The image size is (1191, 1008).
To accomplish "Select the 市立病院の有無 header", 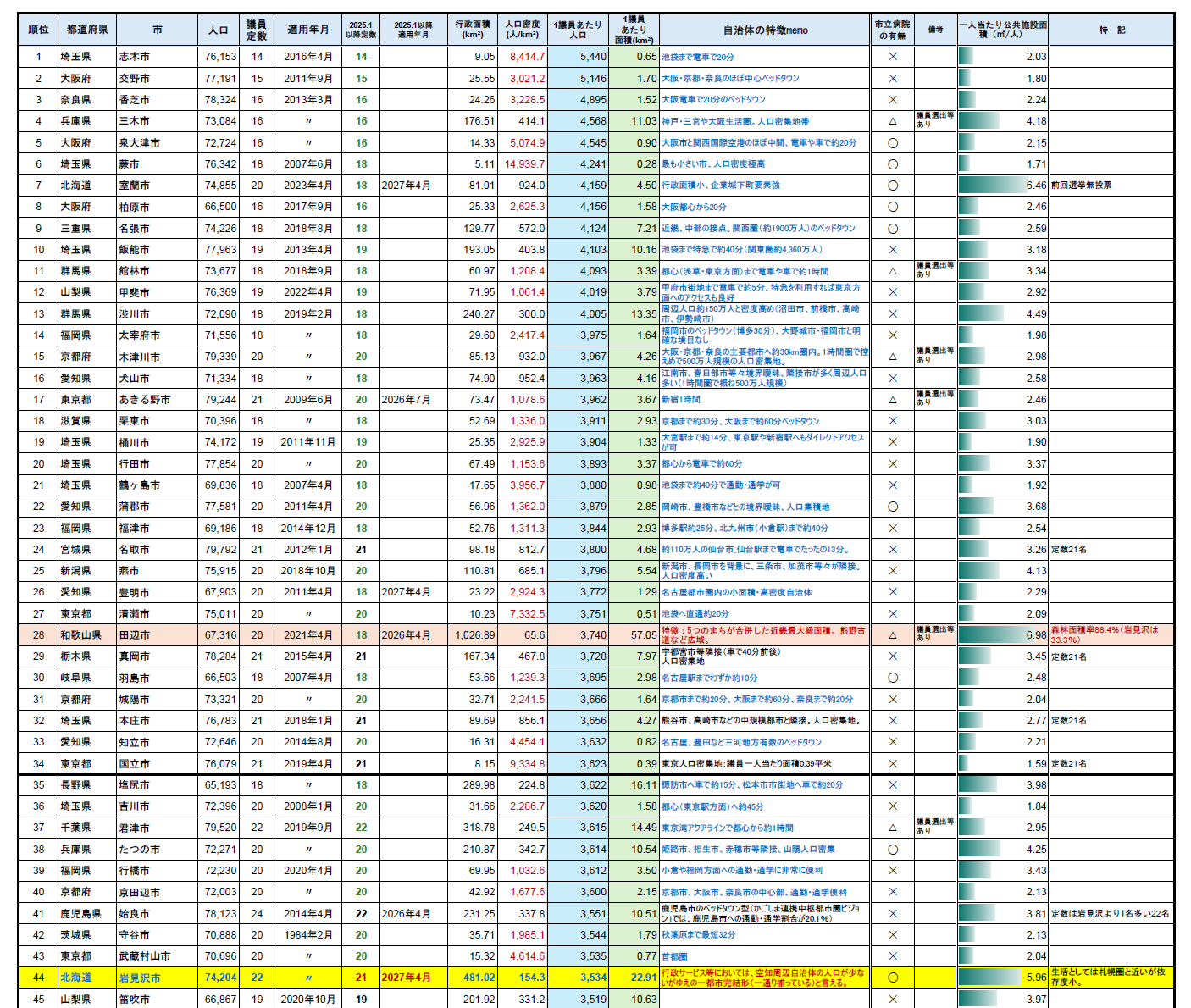I will (x=892, y=30).
